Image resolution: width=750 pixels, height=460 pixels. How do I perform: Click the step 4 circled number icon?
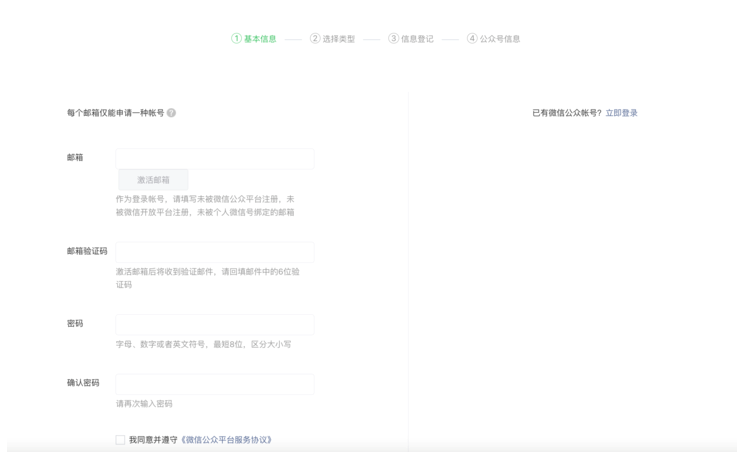point(472,39)
